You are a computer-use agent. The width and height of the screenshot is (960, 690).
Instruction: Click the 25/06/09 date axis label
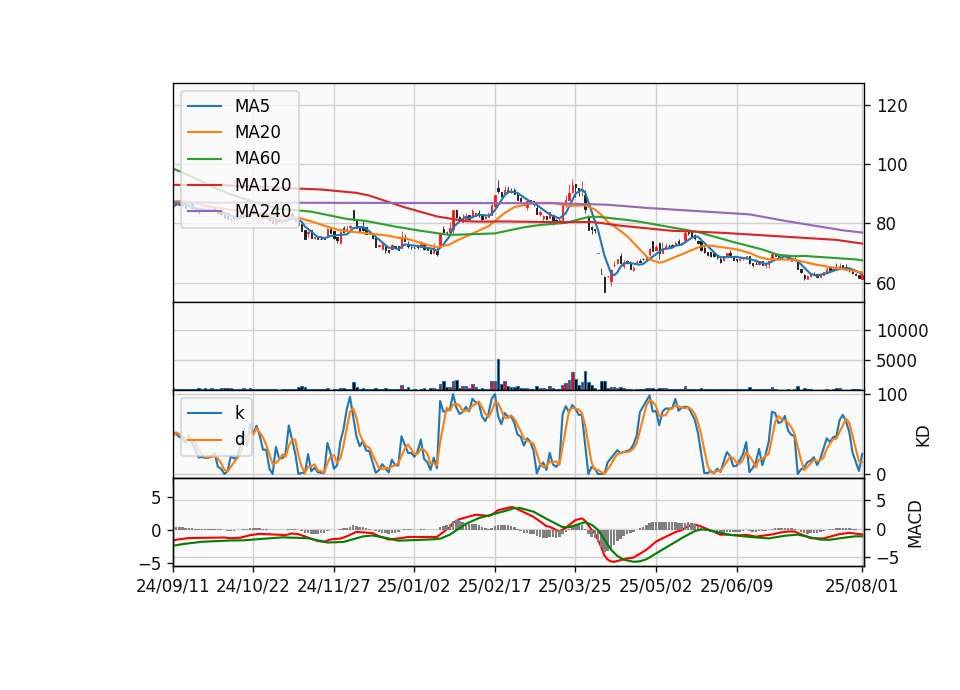[737, 586]
